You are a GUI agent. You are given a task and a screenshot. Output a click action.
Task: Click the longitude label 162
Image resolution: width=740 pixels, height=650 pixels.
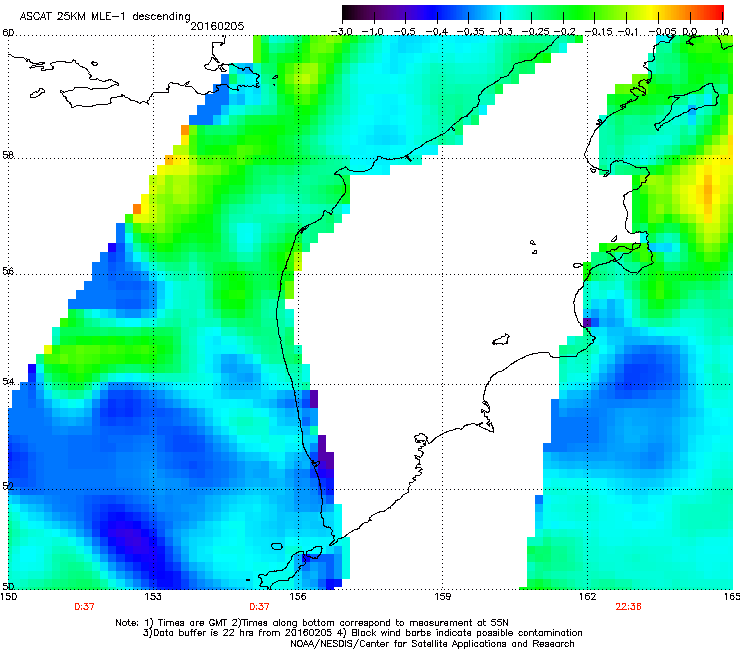coord(587,597)
